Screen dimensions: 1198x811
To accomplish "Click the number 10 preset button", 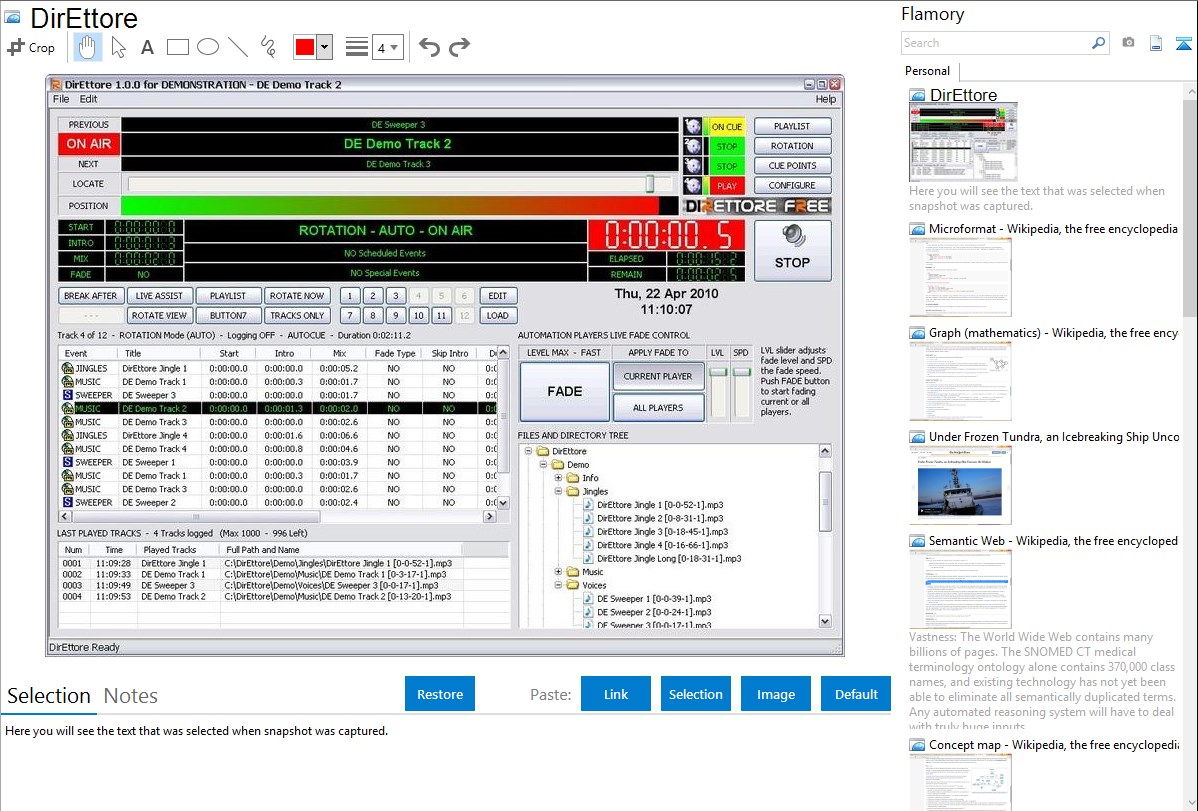I will pyautogui.click(x=418, y=316).
